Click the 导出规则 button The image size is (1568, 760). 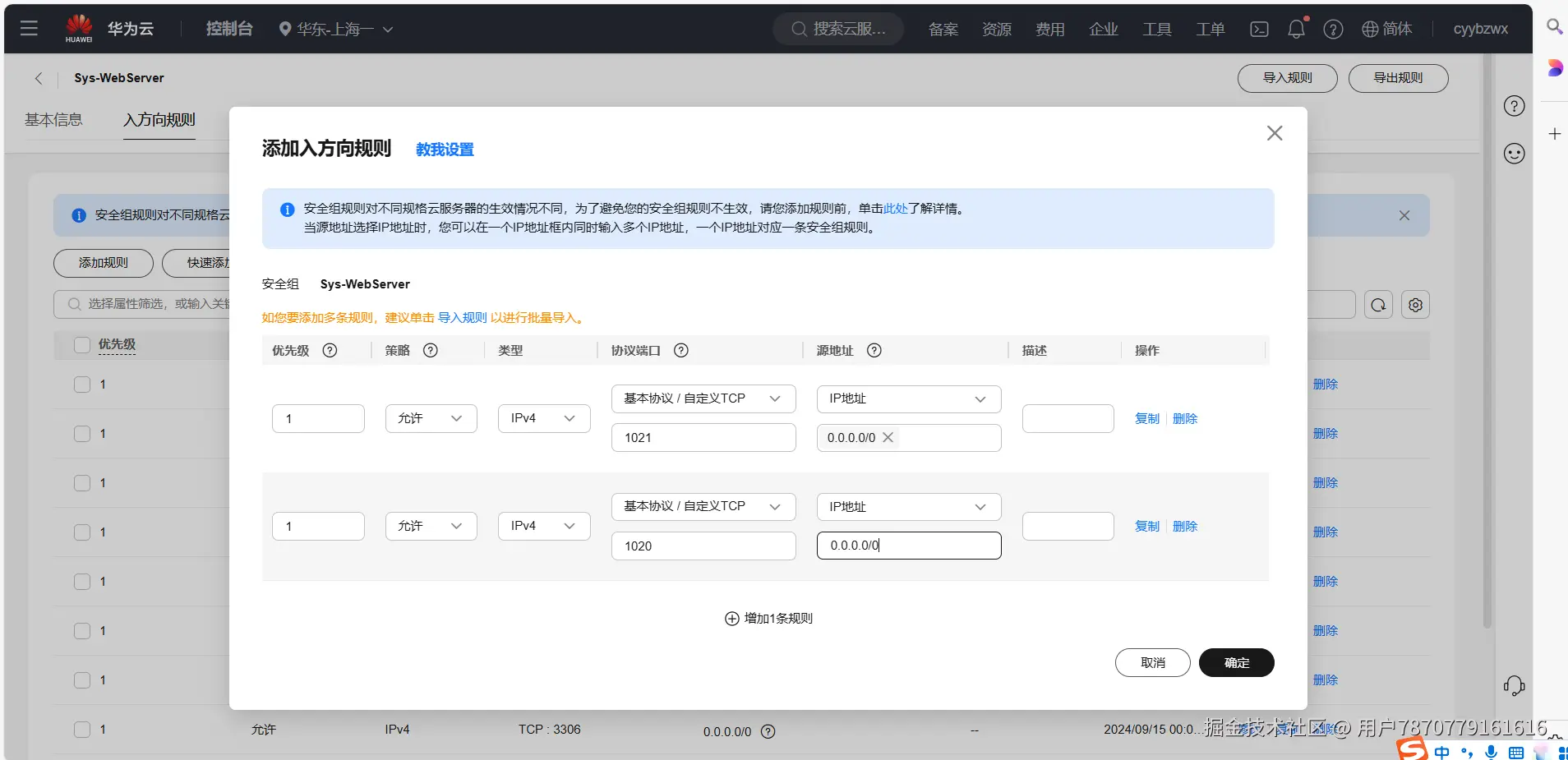1398,78
